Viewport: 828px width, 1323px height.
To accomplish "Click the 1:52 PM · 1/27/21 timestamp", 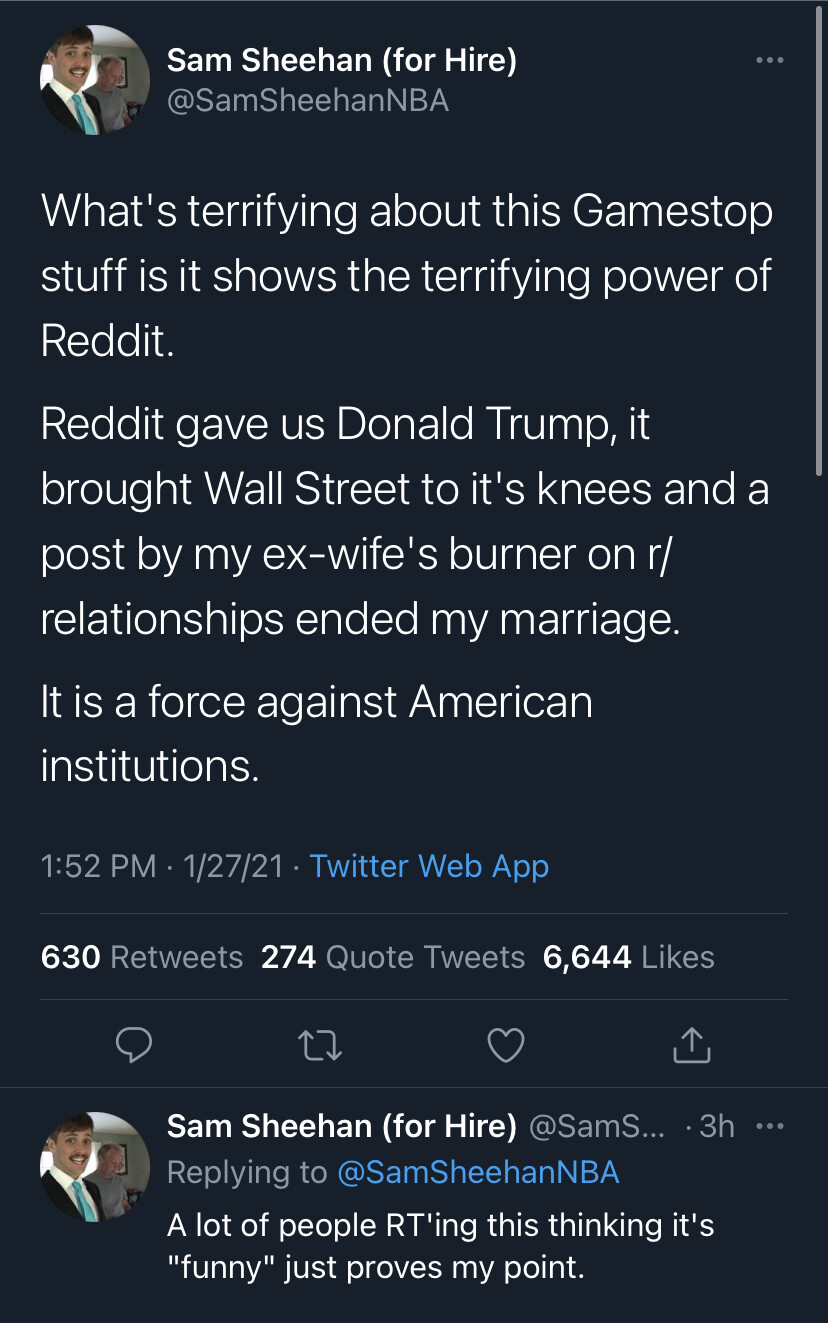I will click(162, 866).
